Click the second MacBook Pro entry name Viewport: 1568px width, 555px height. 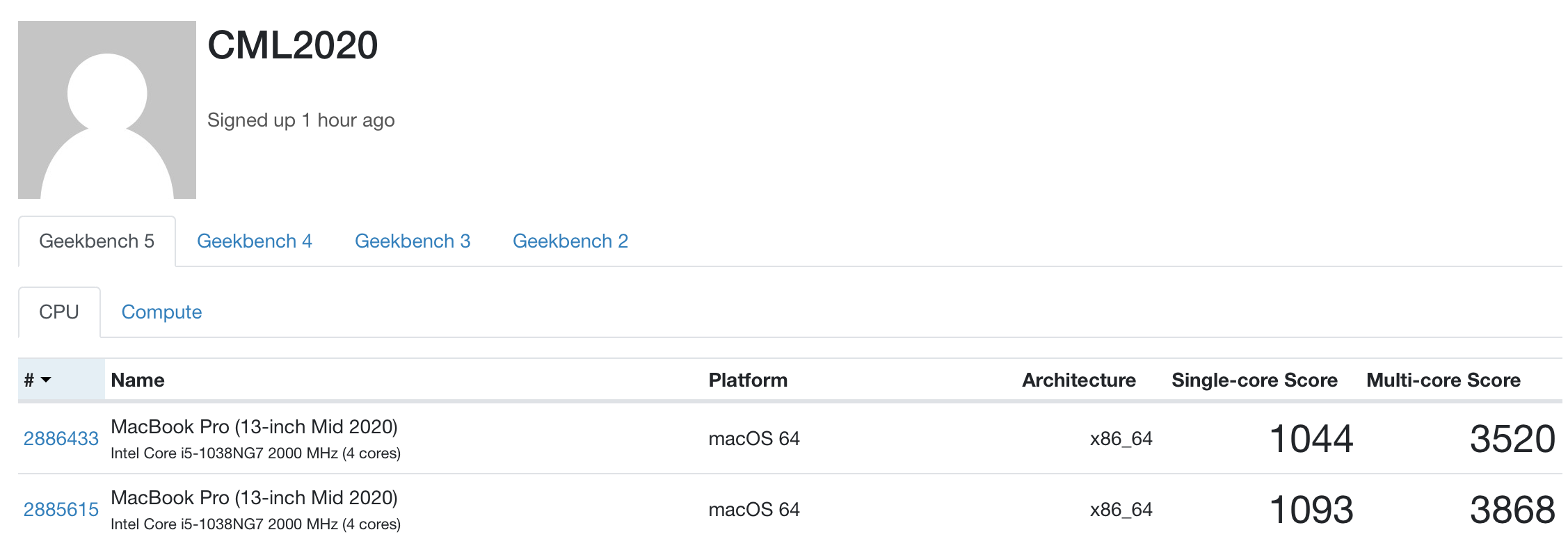tap(254, 498)
